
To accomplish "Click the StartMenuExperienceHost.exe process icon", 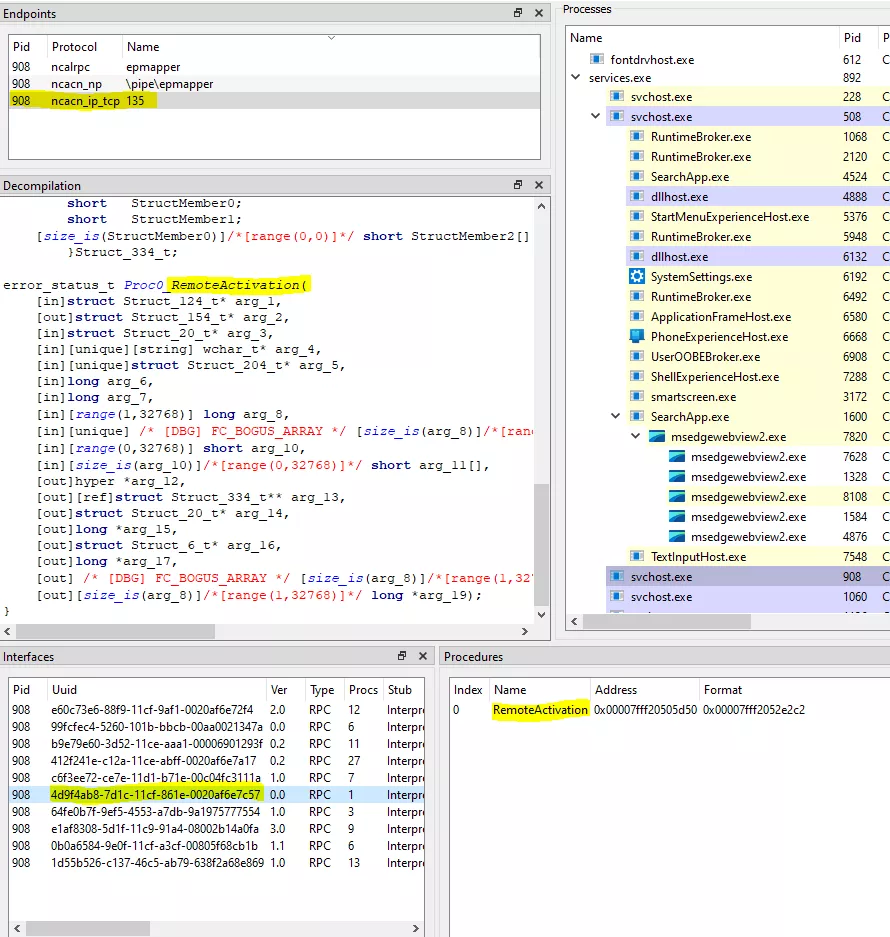I will click(637, 216).
